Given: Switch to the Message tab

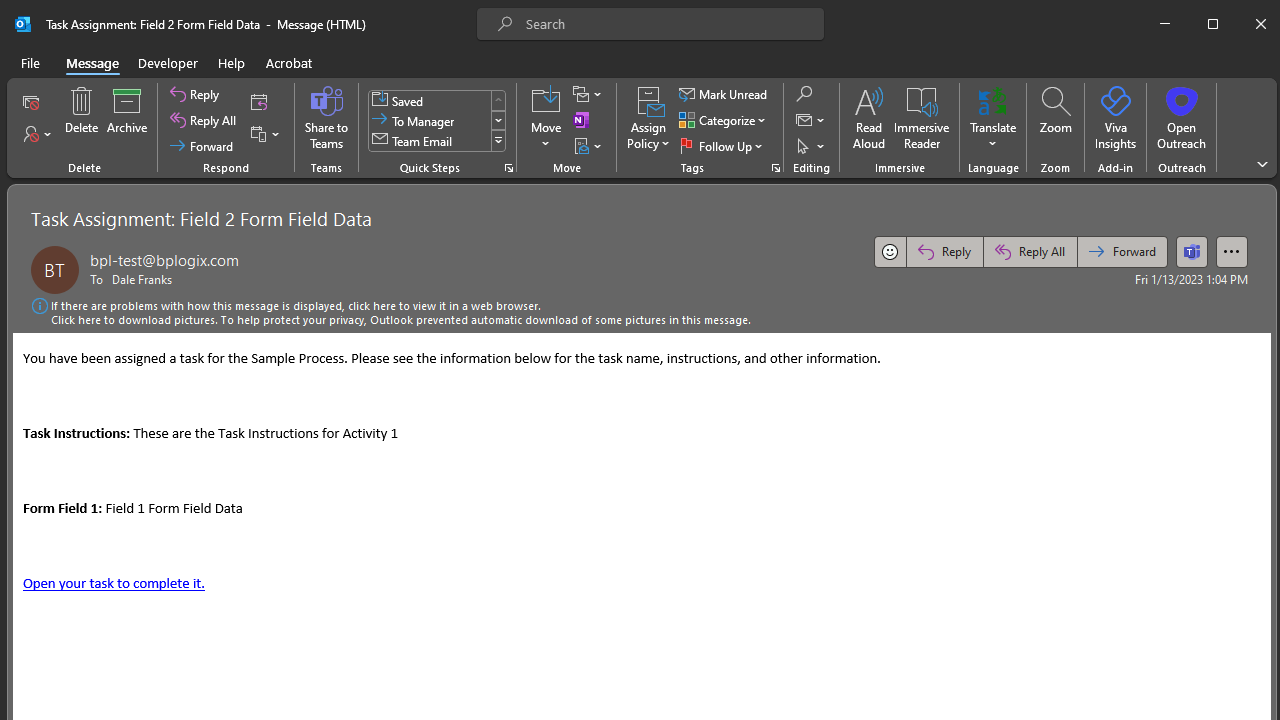Looking at the screenshot, I should (92, 63).
